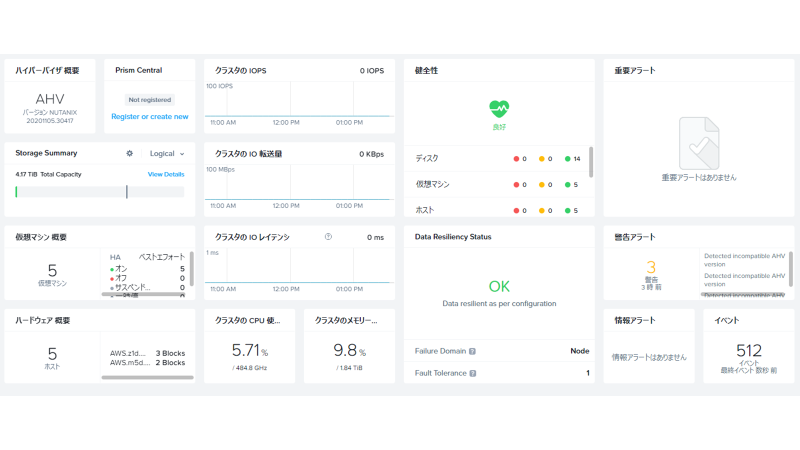Image resolution: width=800 pixels, height=450 pixels.
Task: Click the VM summary panel vertical scrollbar
Action: pos(192,268)
